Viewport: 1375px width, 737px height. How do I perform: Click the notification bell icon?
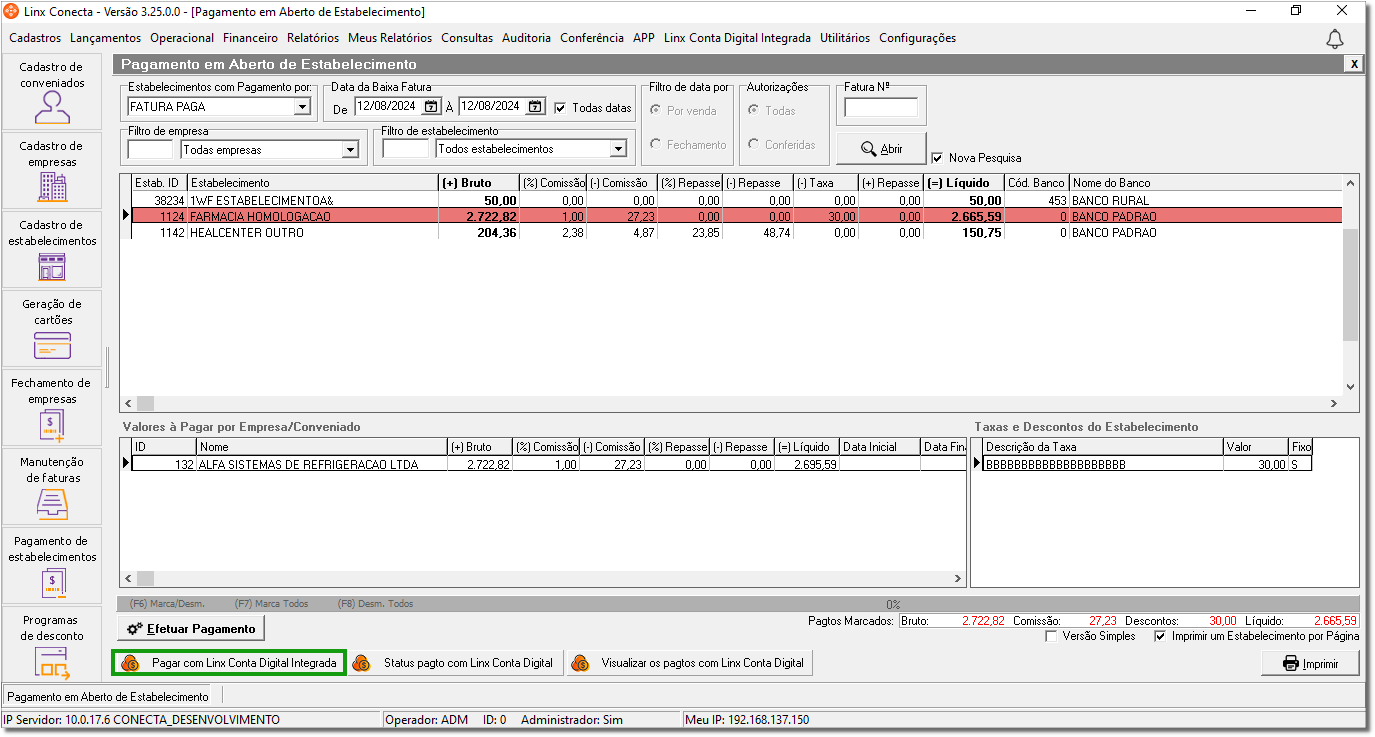(x=1334, y=39)
